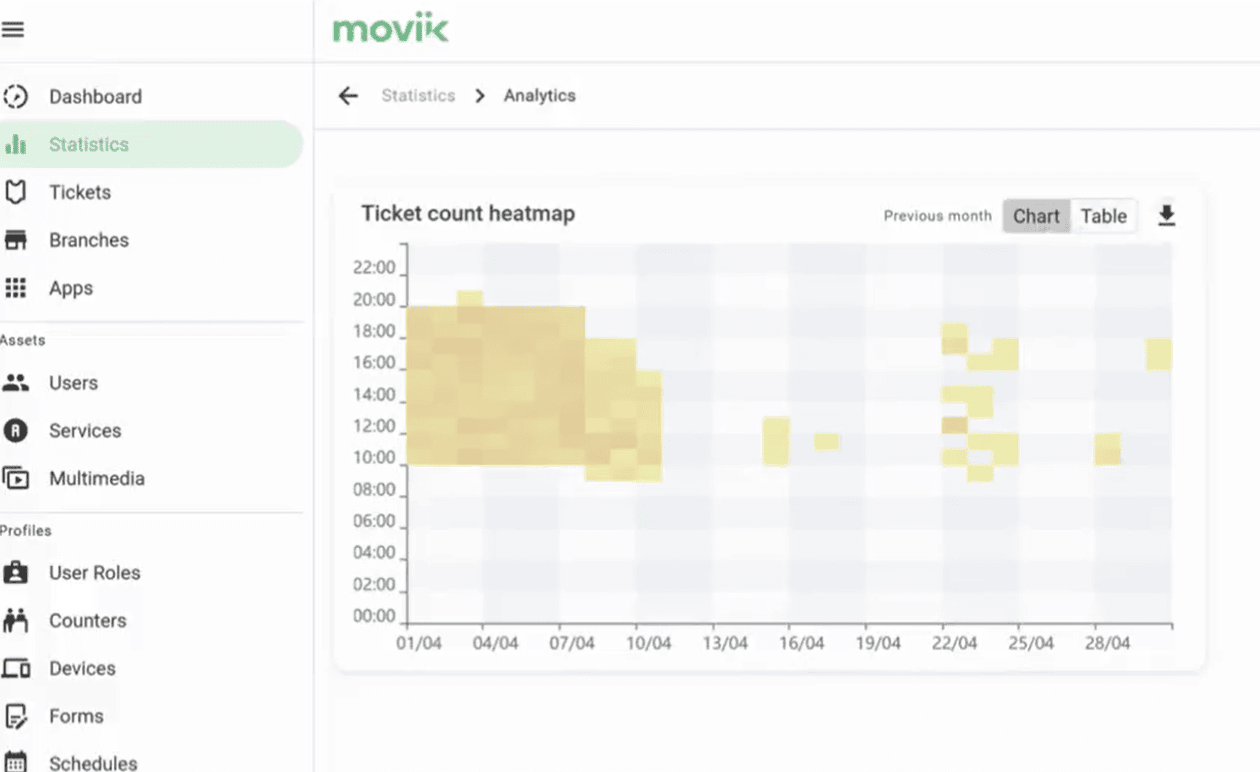Screen dimensions: 1260x772
Task: Open Branches via its sidebar icon
Action: point(17,240)
